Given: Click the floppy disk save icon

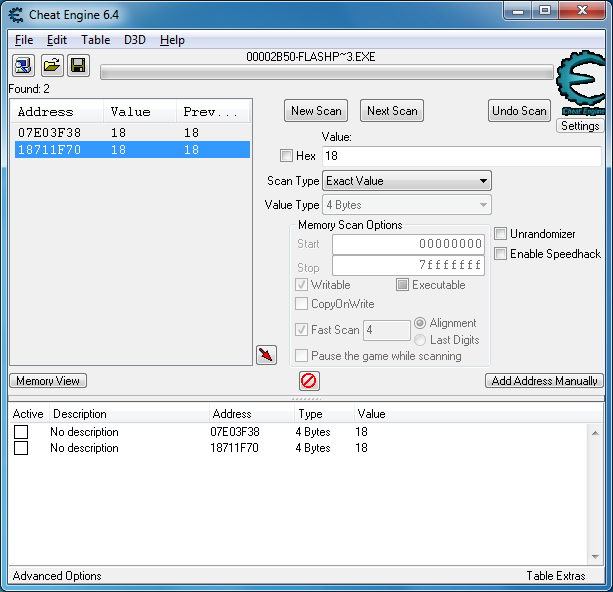Looking at the screenshot, I should click(x=78, y=65).
